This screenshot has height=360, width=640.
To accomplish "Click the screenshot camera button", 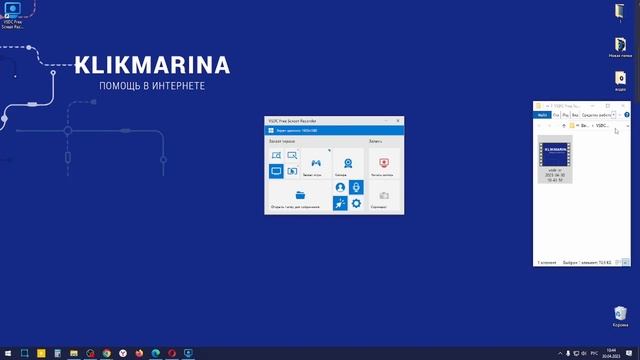I will (384, 196).
